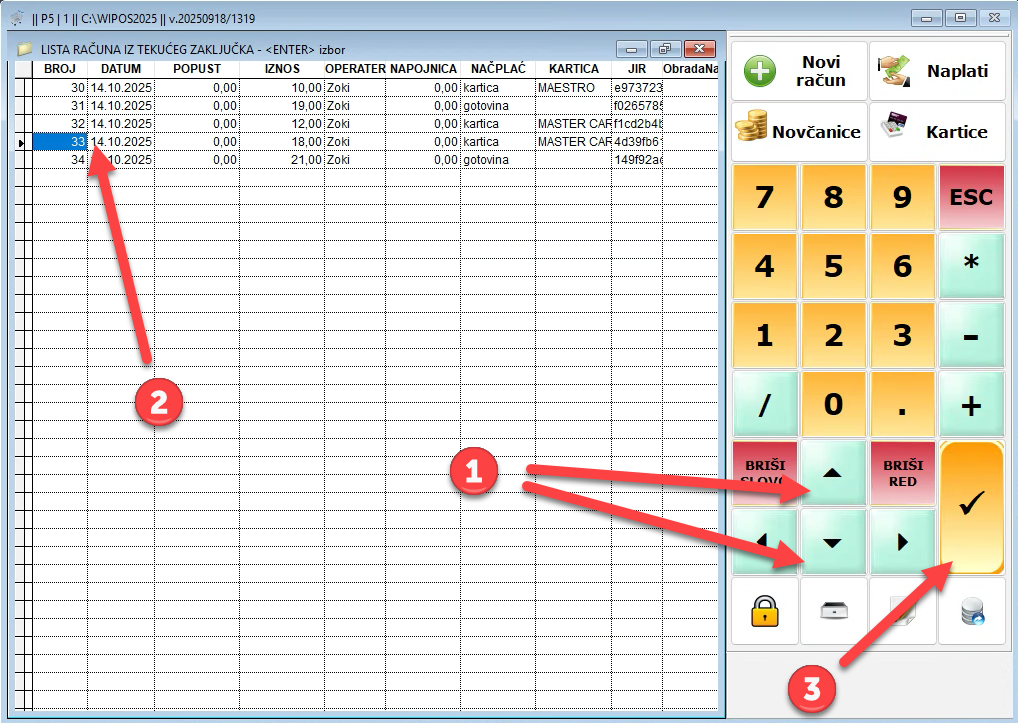Click the Naplati payment button
This screenshot has height=723, width=1018.
[937, 71]
